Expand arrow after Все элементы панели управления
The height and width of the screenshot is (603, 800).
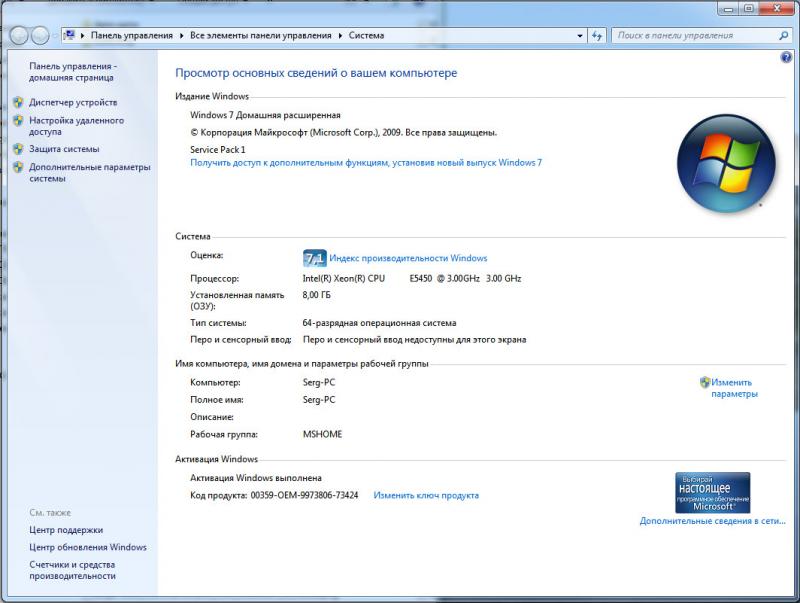click(x=340, y=36)
